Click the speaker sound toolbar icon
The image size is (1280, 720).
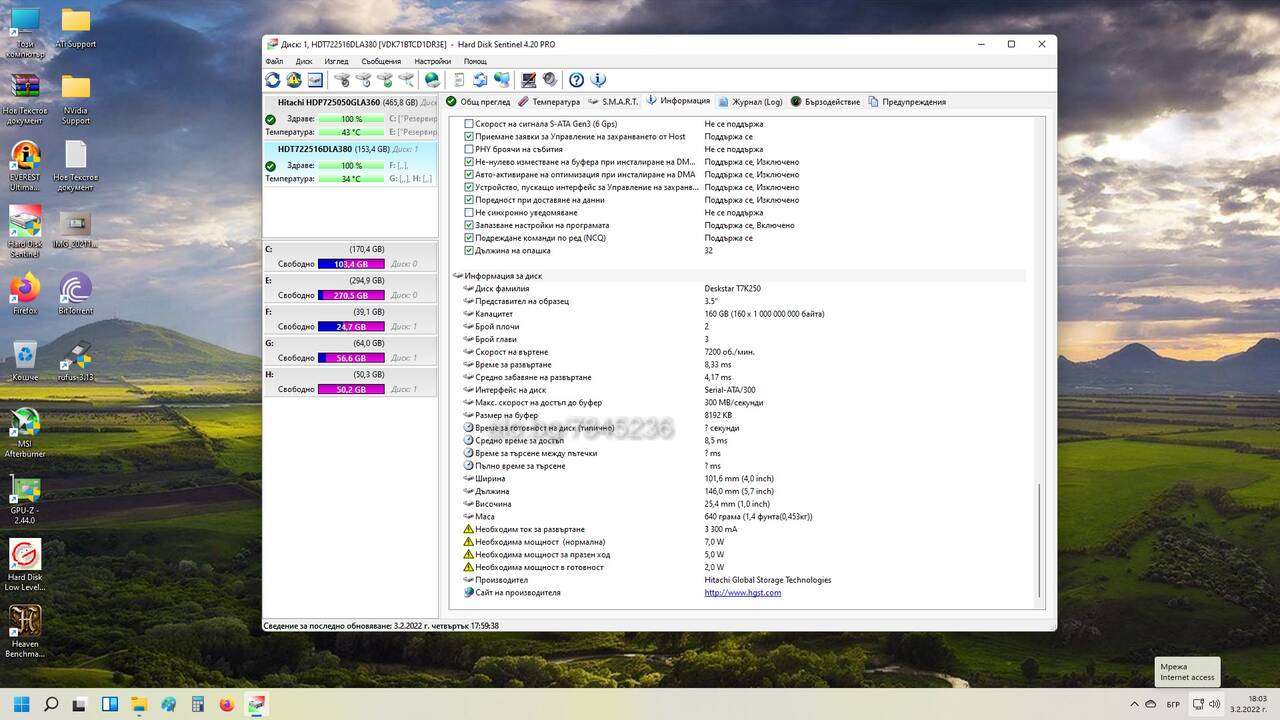tap(549, 80)
